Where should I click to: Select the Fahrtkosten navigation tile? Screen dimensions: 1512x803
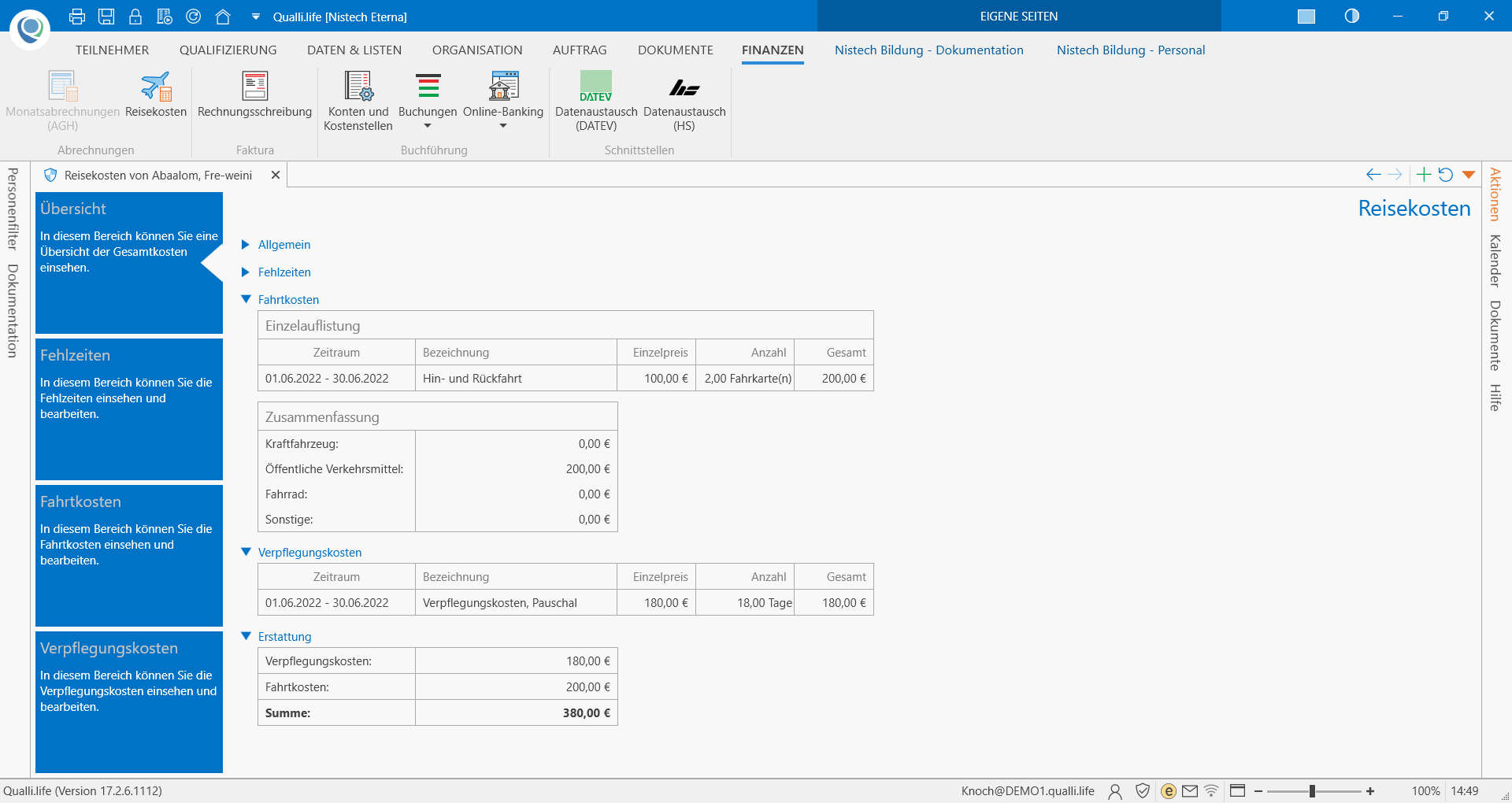pos(129,556)
